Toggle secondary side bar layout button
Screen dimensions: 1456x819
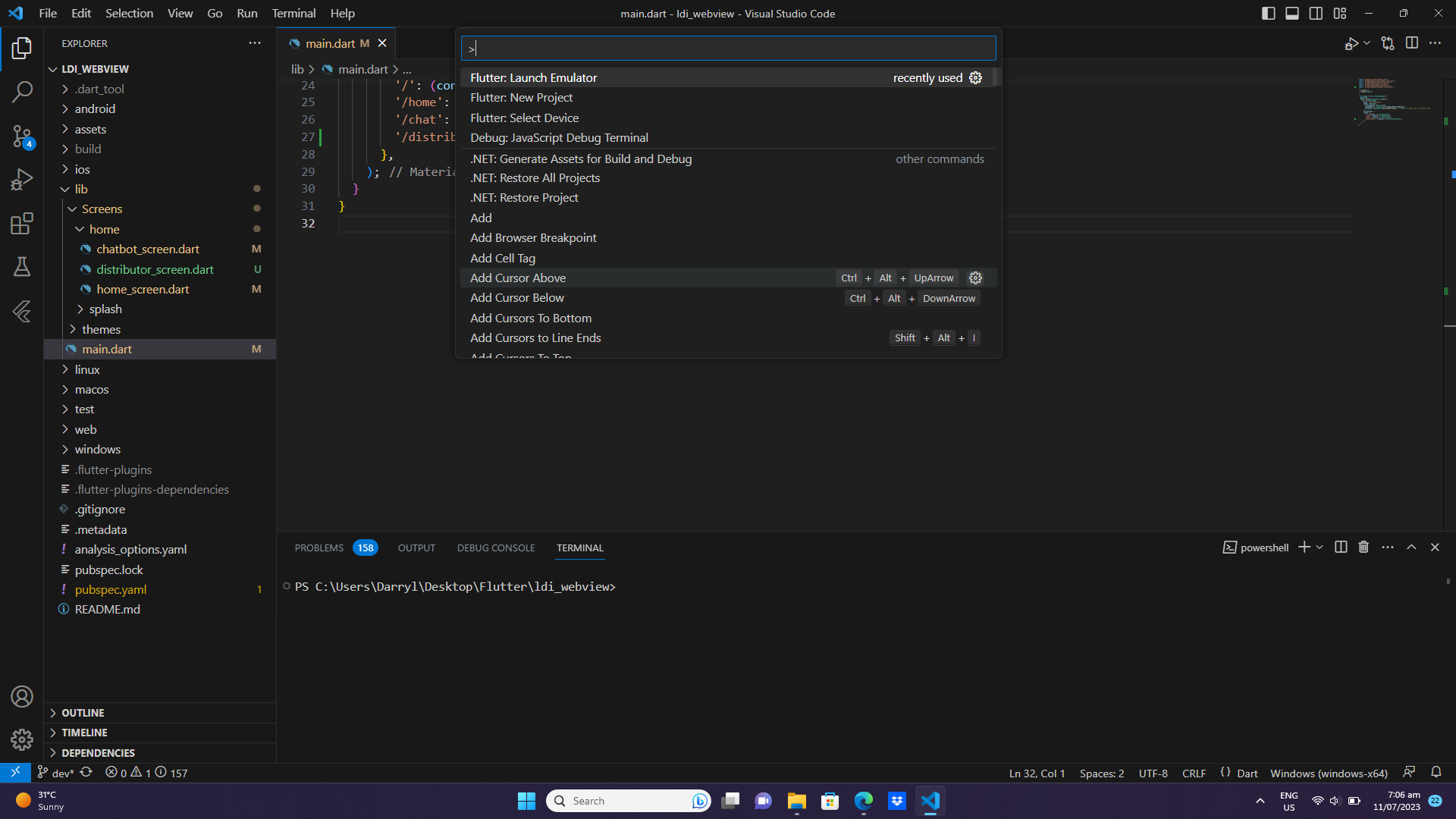click(x=1316, y=14)
